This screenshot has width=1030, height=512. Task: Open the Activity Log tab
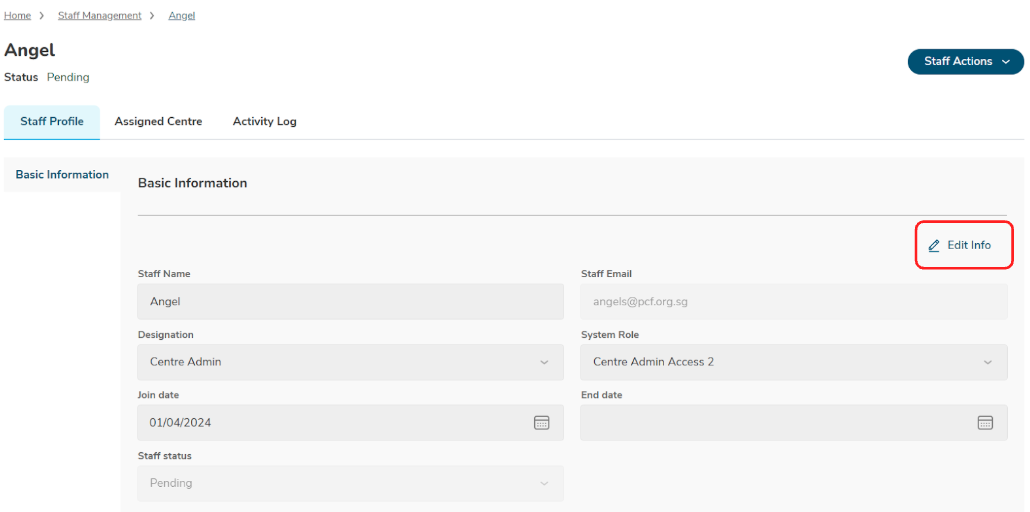(x=264, y=122)
